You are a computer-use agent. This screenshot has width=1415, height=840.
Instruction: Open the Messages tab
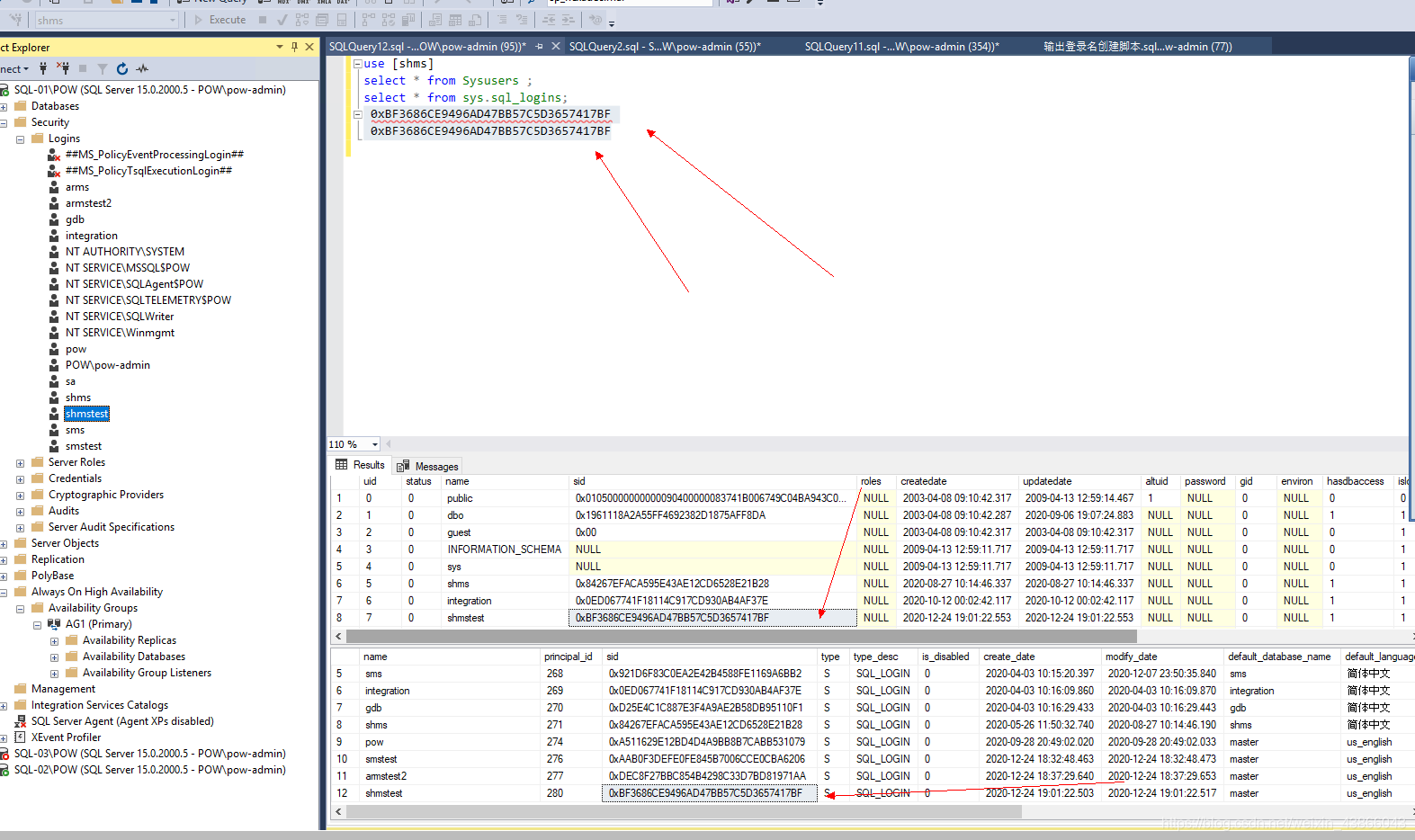tap(428, 466)
